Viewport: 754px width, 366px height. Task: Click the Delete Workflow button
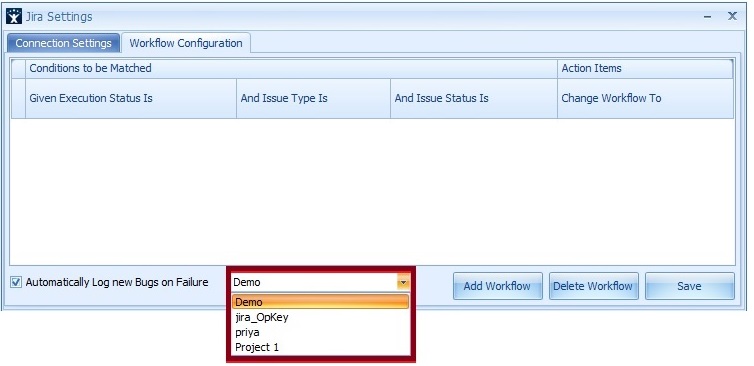(x=594, y=286)
